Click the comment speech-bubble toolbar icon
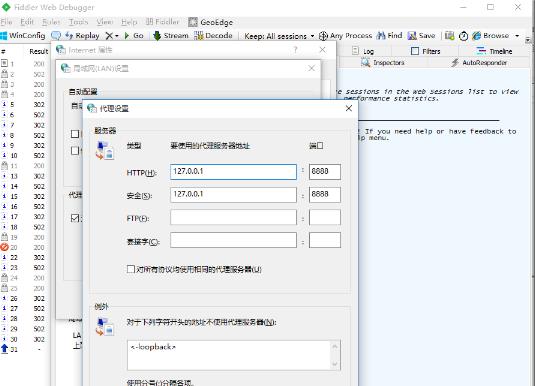 56,35
